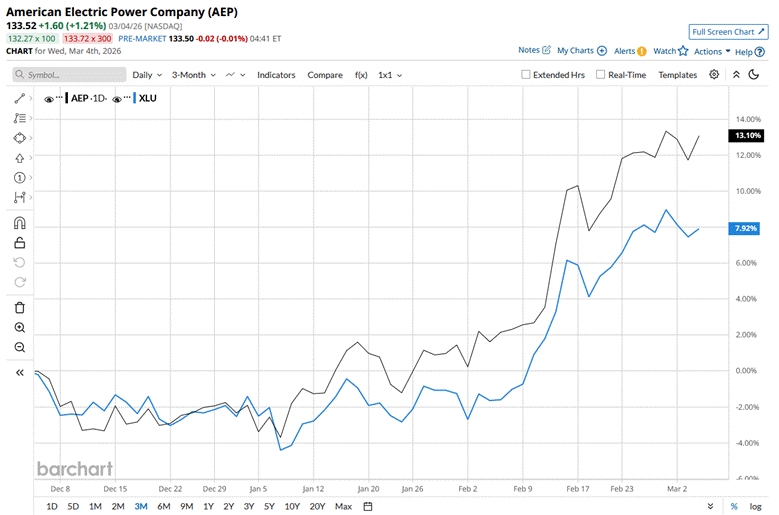The width and height of the screenshot is (779, 515).
Task: Open the Templates menu
Action: click(x=678, y=75)
